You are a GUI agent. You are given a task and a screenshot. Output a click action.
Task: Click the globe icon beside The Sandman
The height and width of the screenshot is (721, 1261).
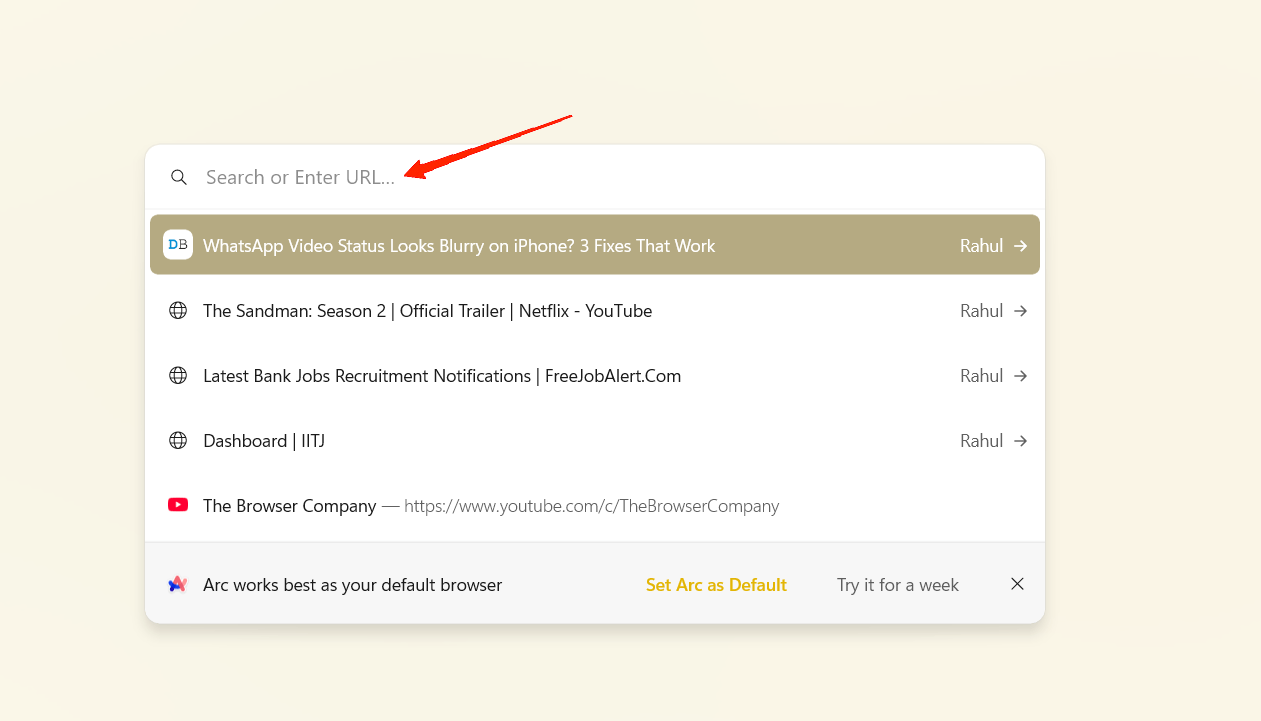(178, 311)
